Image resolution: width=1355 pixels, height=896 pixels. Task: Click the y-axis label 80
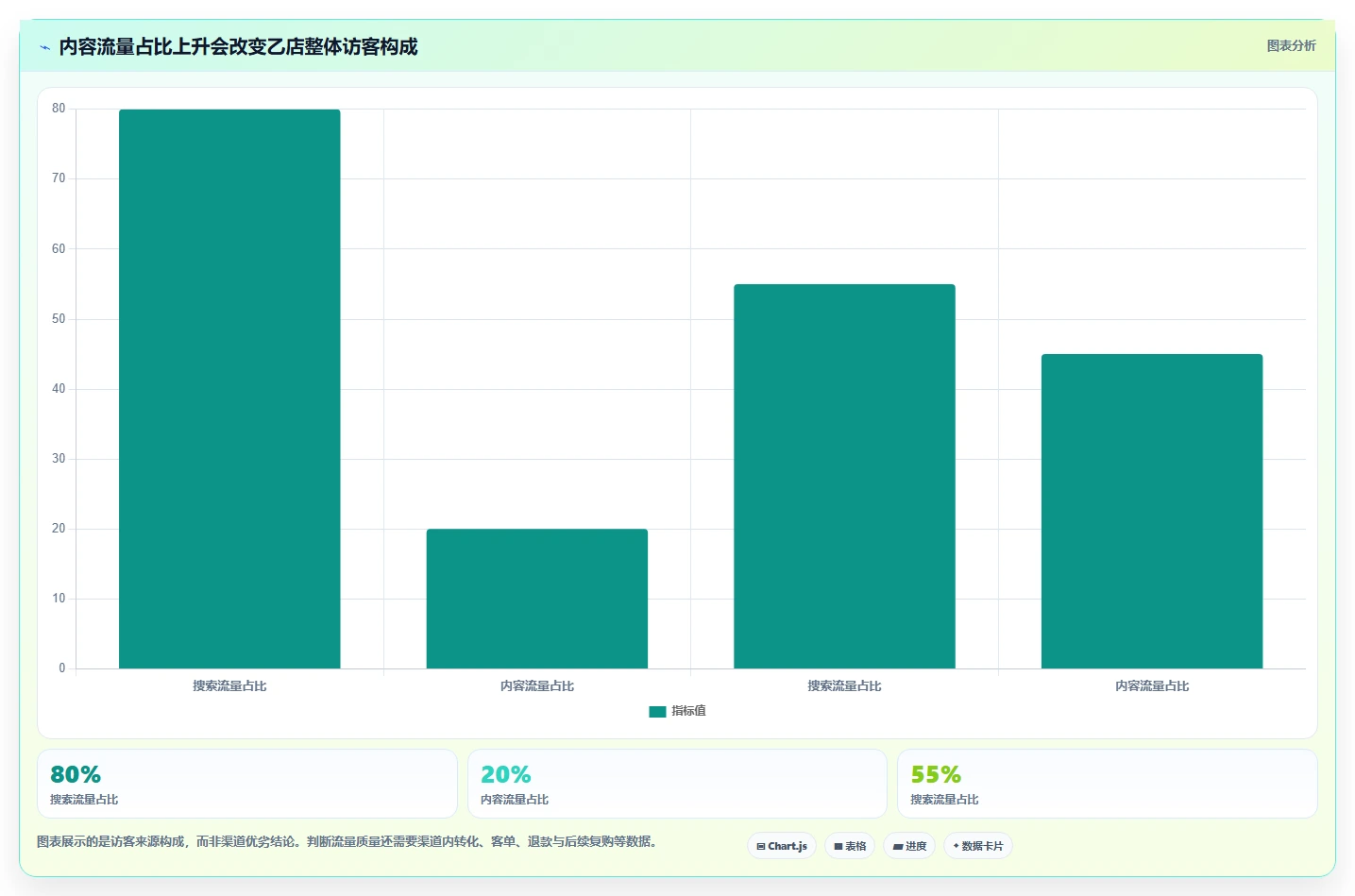(59, 109)
